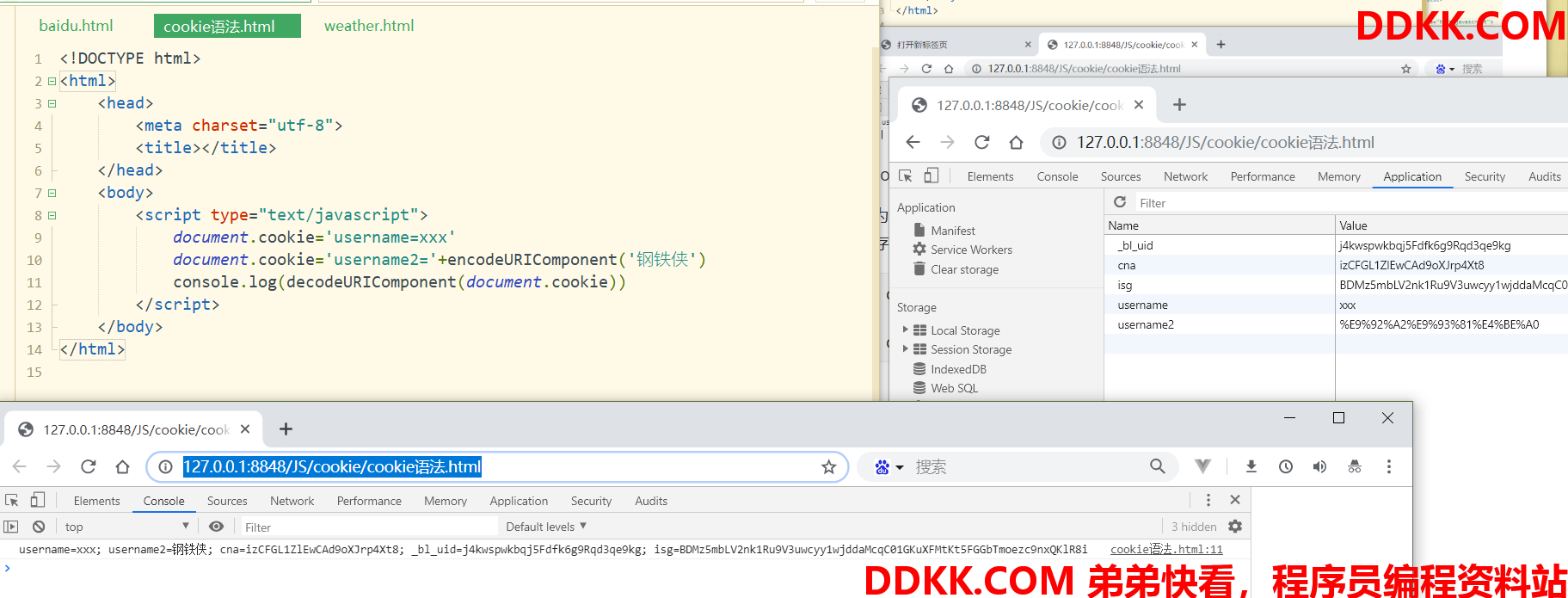Switch to weather.html editor tab
Viewport: 1568px width, 598px height.
tap(369, 26)
